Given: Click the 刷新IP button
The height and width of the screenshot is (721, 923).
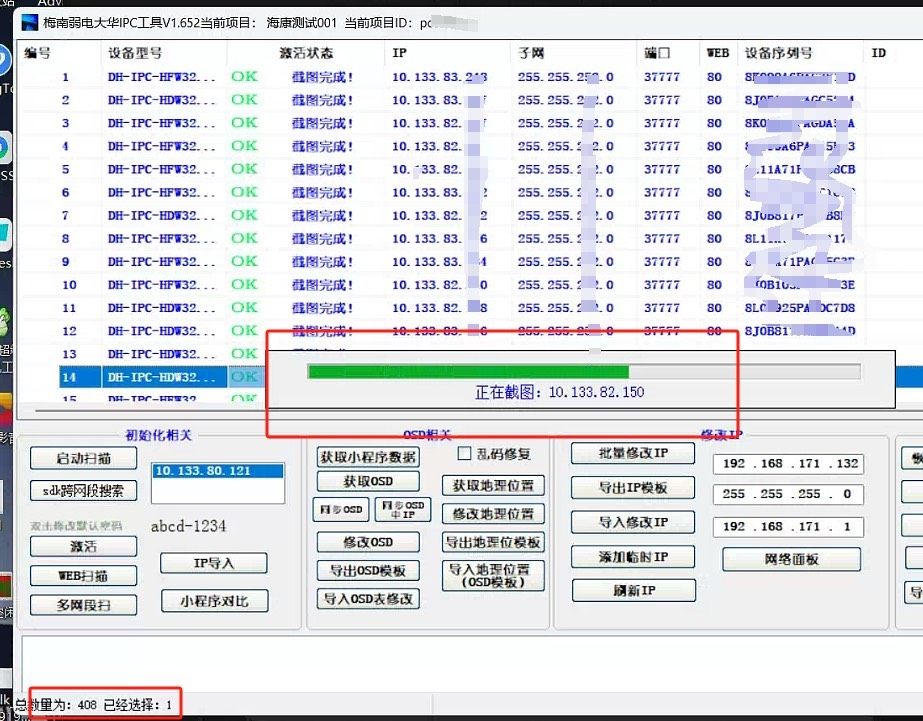Looking at the screenshot, I should point(634,590).
